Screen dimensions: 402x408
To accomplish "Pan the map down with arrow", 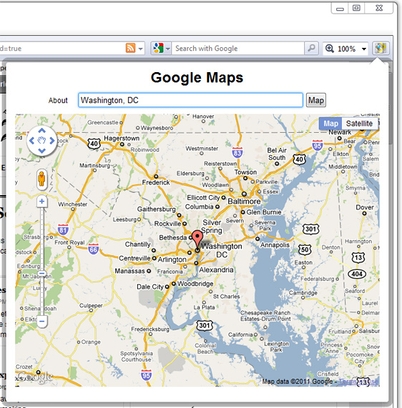I will [x=42, y=151].
